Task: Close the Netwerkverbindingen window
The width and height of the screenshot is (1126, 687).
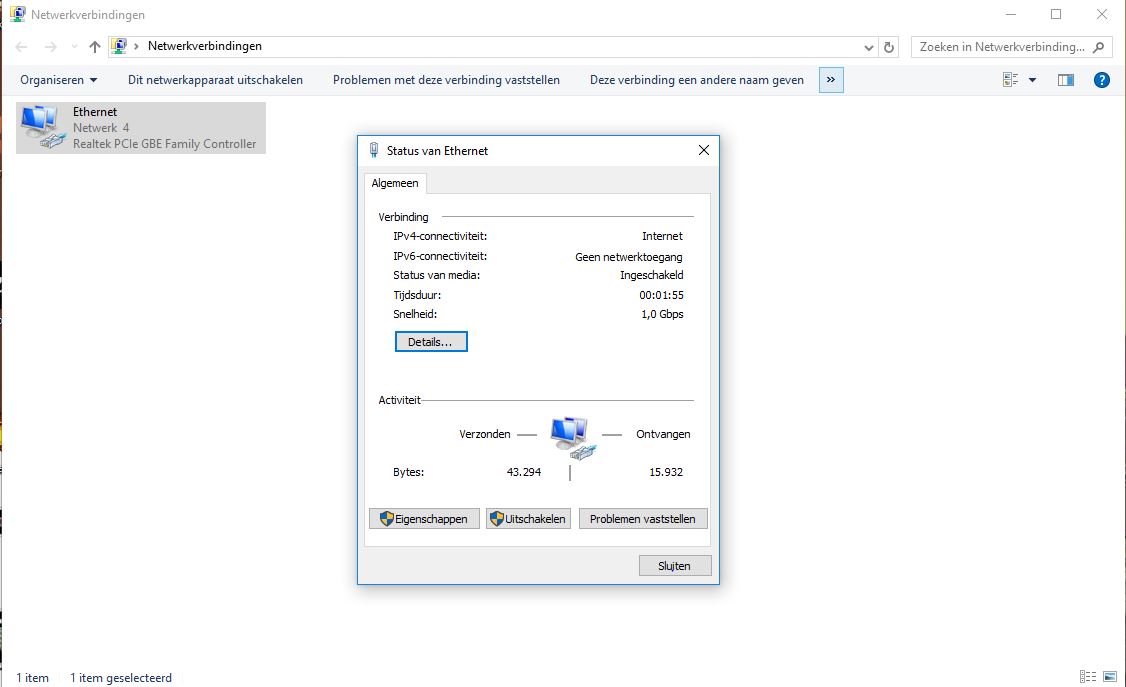Action: tap(1102, 14)
